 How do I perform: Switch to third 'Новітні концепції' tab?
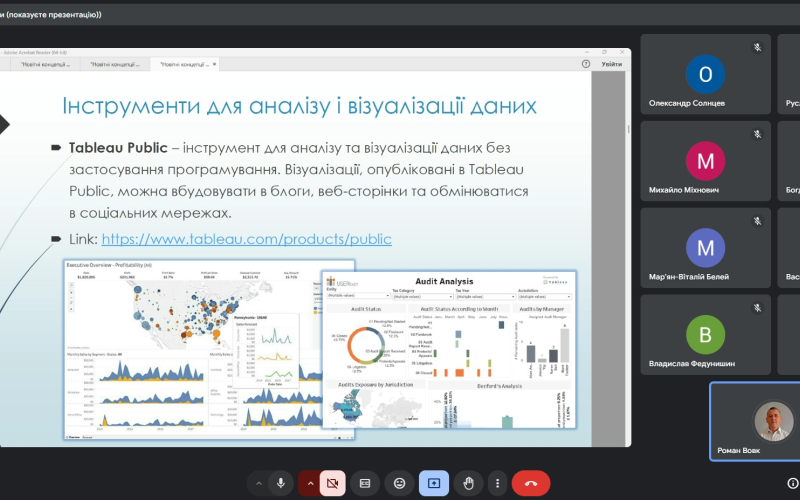click(184, 64)
